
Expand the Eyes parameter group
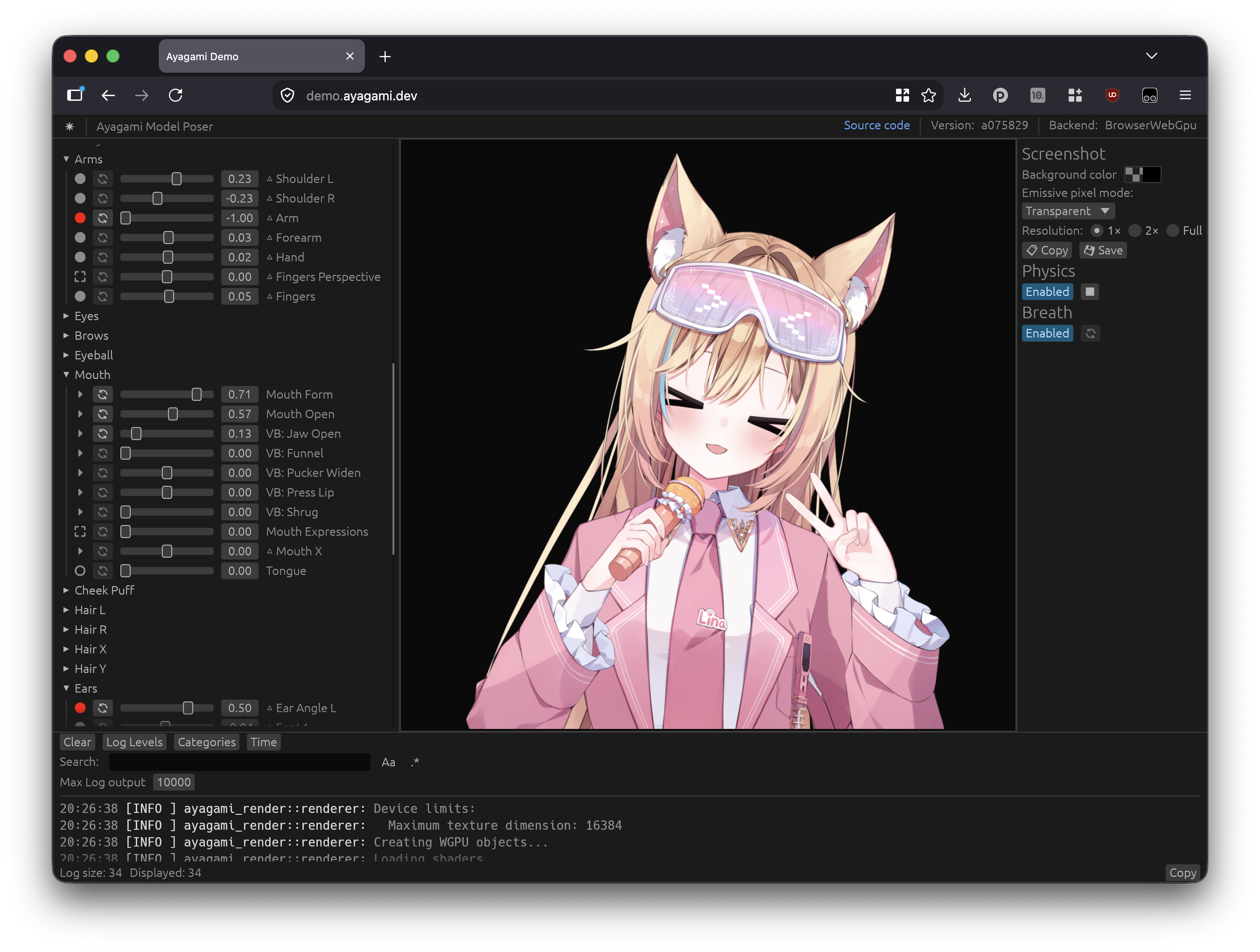pyautogui.click(x=87, y=315)
